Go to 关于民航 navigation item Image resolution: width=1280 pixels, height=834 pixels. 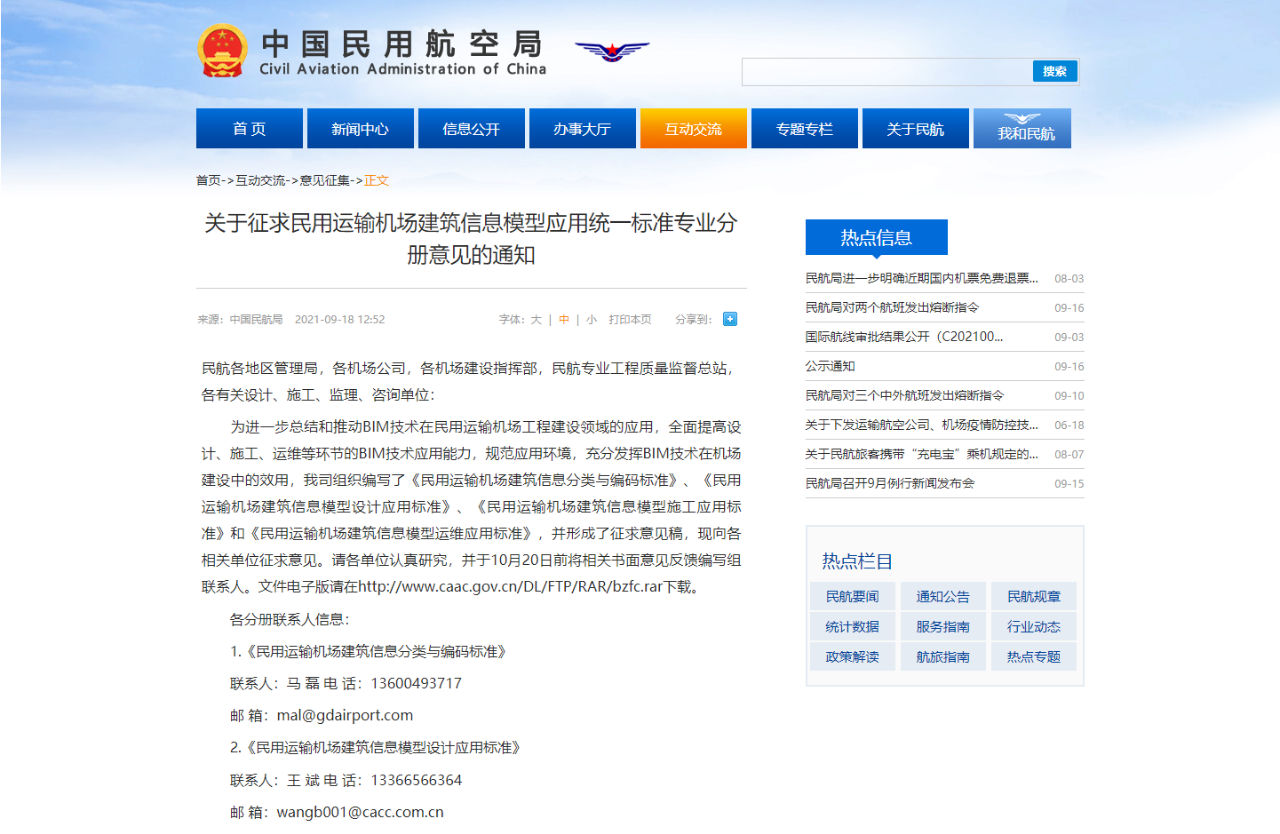915,129
